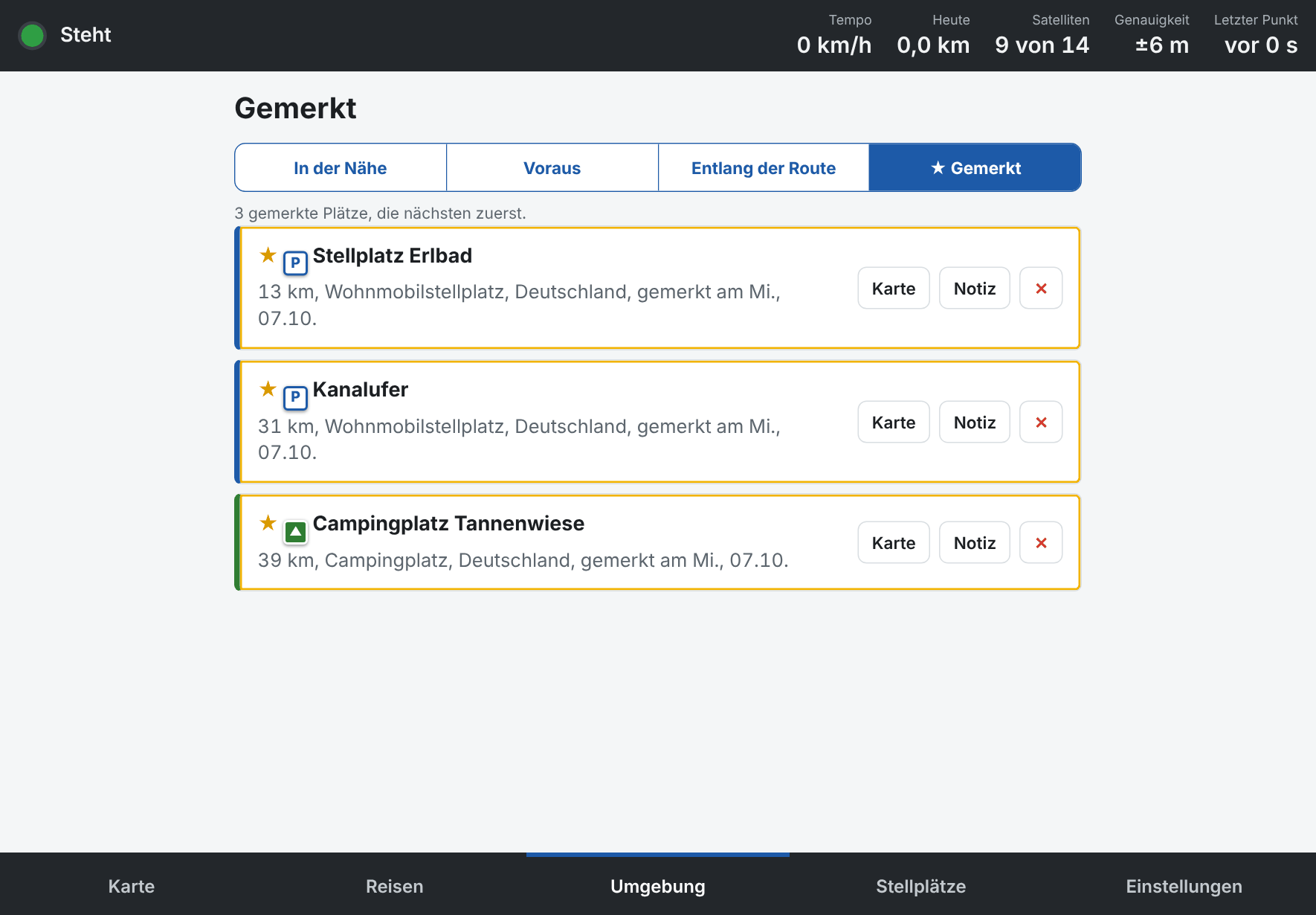
Task: Open the Voraus tab
Action: coord(552,168)
